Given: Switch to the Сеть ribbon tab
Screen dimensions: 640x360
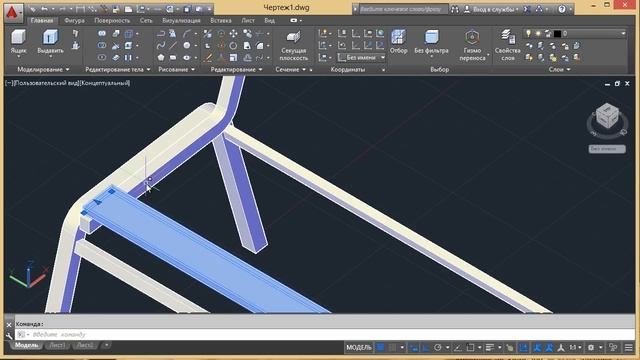Looking at the screenshot, I should click(146, 20).
